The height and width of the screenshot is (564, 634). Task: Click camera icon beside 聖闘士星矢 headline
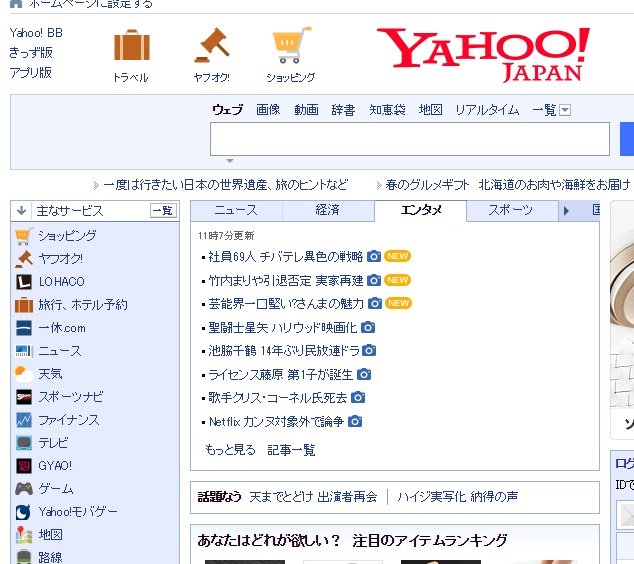click(368, 327)
